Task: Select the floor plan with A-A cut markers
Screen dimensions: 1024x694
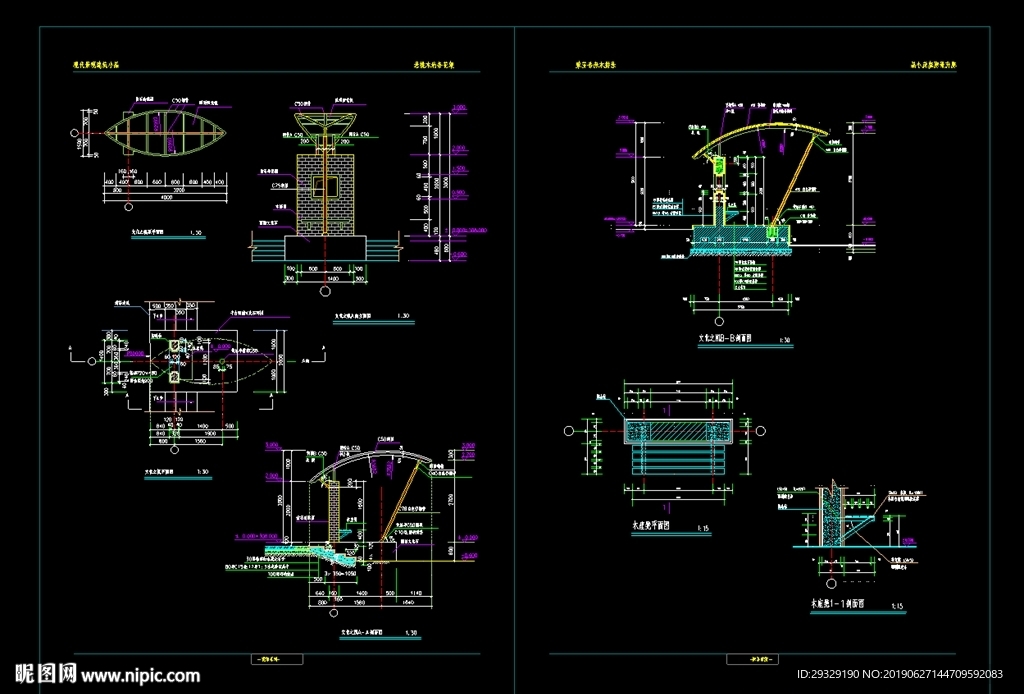Action: point(193,360)
